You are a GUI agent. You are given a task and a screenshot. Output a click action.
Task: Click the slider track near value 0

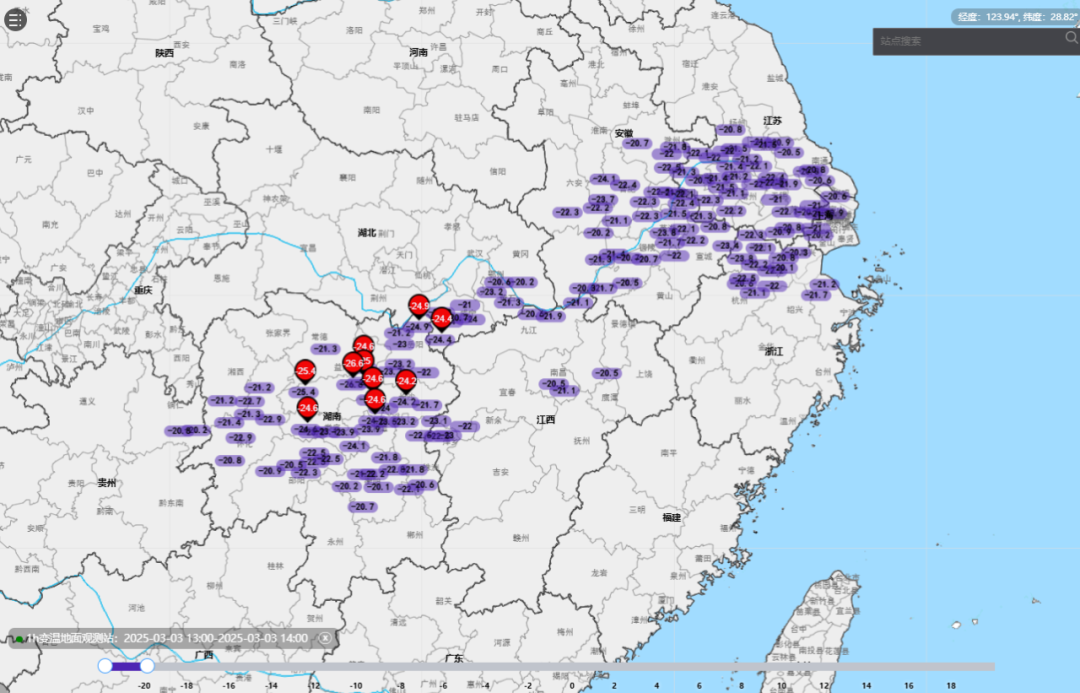(571, 666)
